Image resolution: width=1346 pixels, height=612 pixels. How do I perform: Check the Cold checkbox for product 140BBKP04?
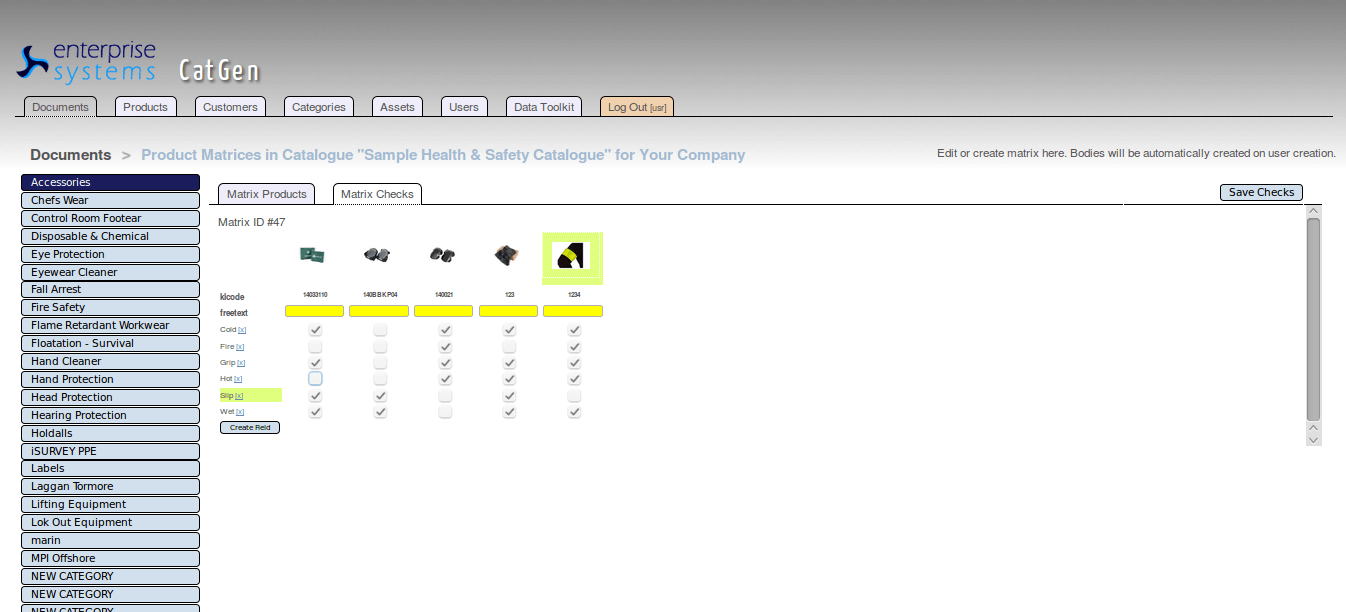380,330
